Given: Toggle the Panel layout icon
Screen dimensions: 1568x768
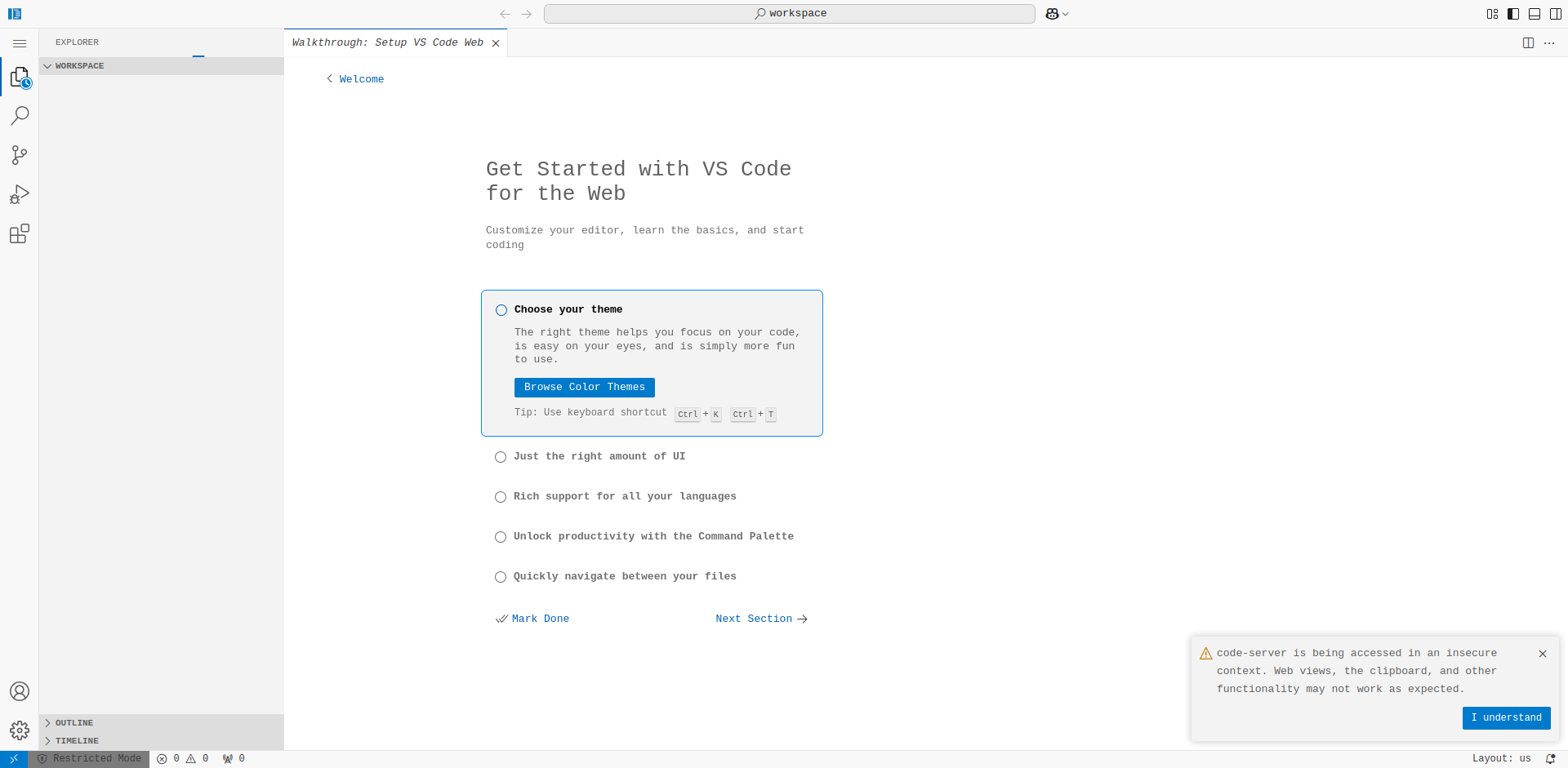Looking at the screenshot, I should click(x=1535, y=14).
